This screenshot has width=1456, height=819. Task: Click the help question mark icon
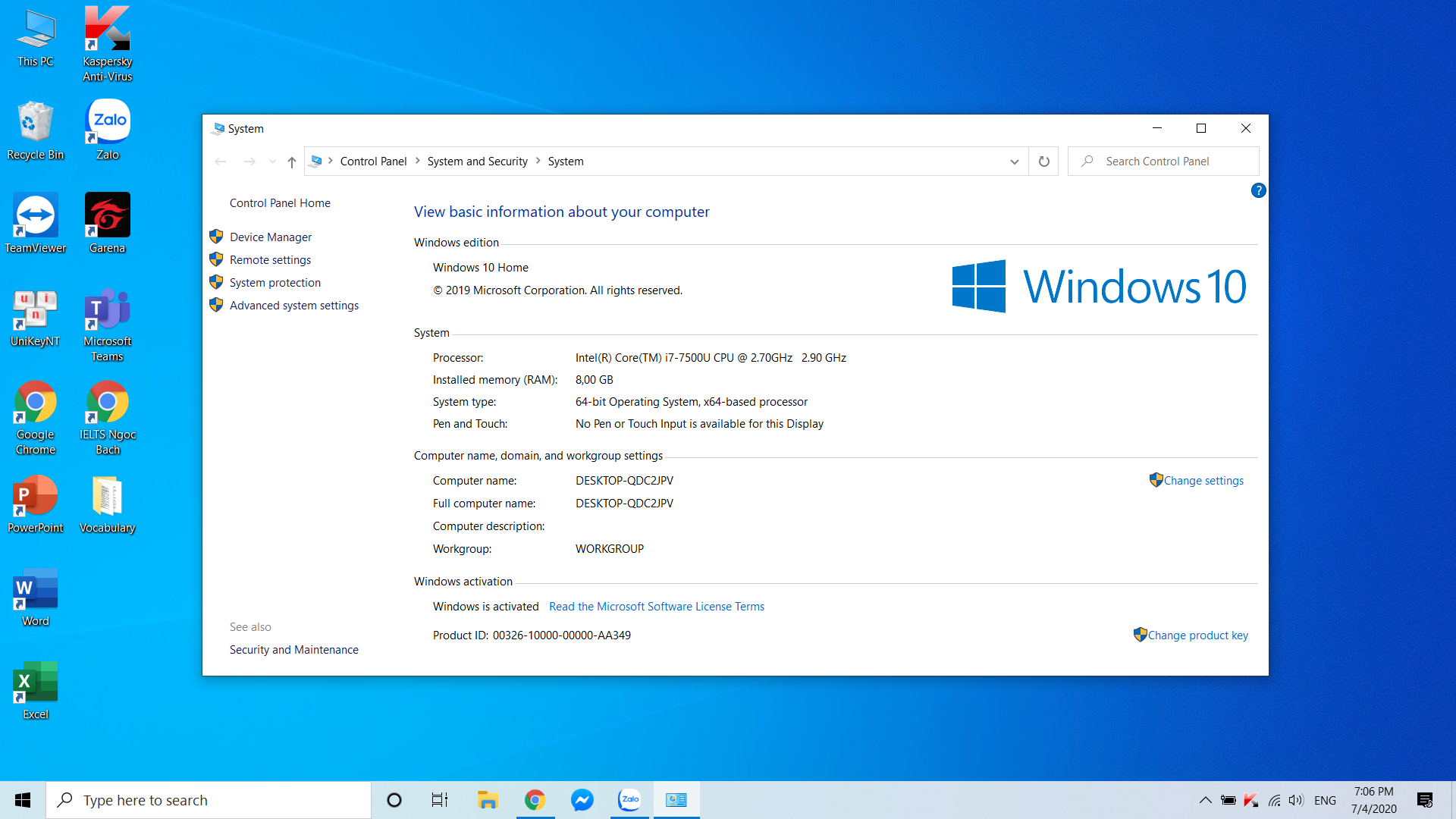point(1258,191)
